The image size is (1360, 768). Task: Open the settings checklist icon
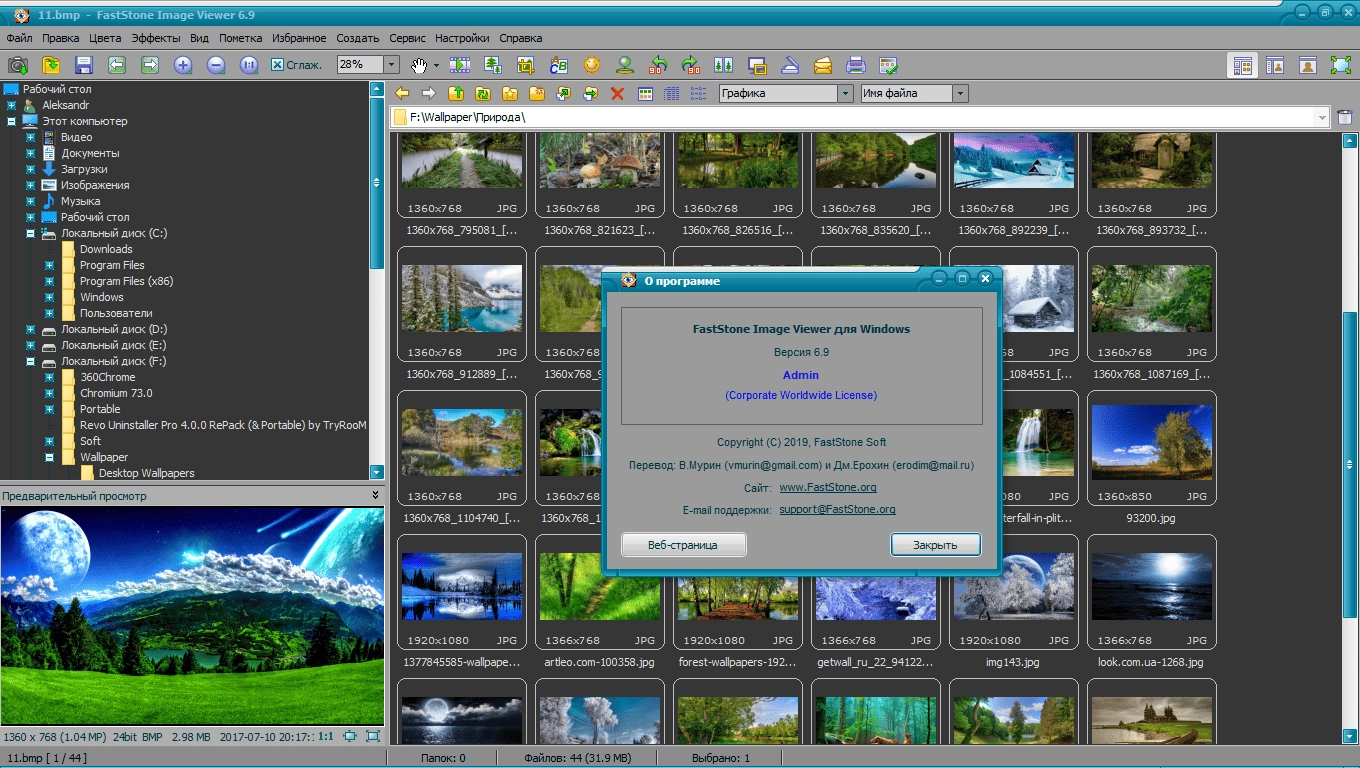[889, 65]
